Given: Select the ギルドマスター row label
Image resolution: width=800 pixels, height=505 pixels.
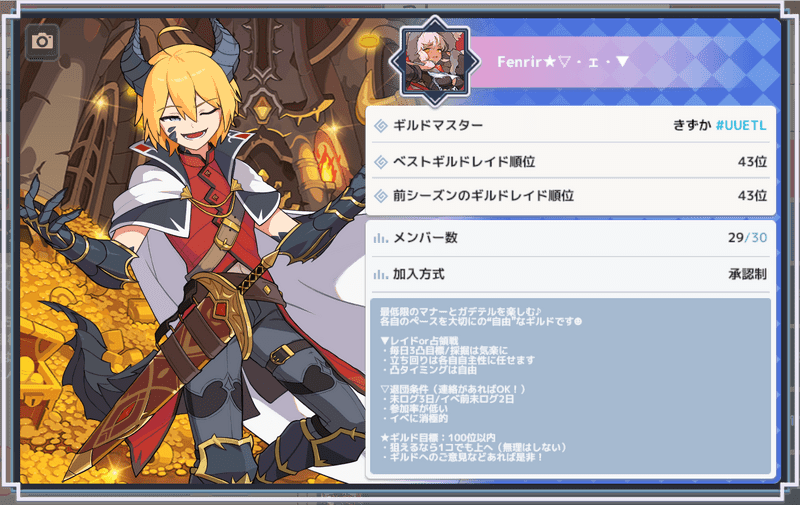Looking at the screenshot, I should [x=438, y=125].
